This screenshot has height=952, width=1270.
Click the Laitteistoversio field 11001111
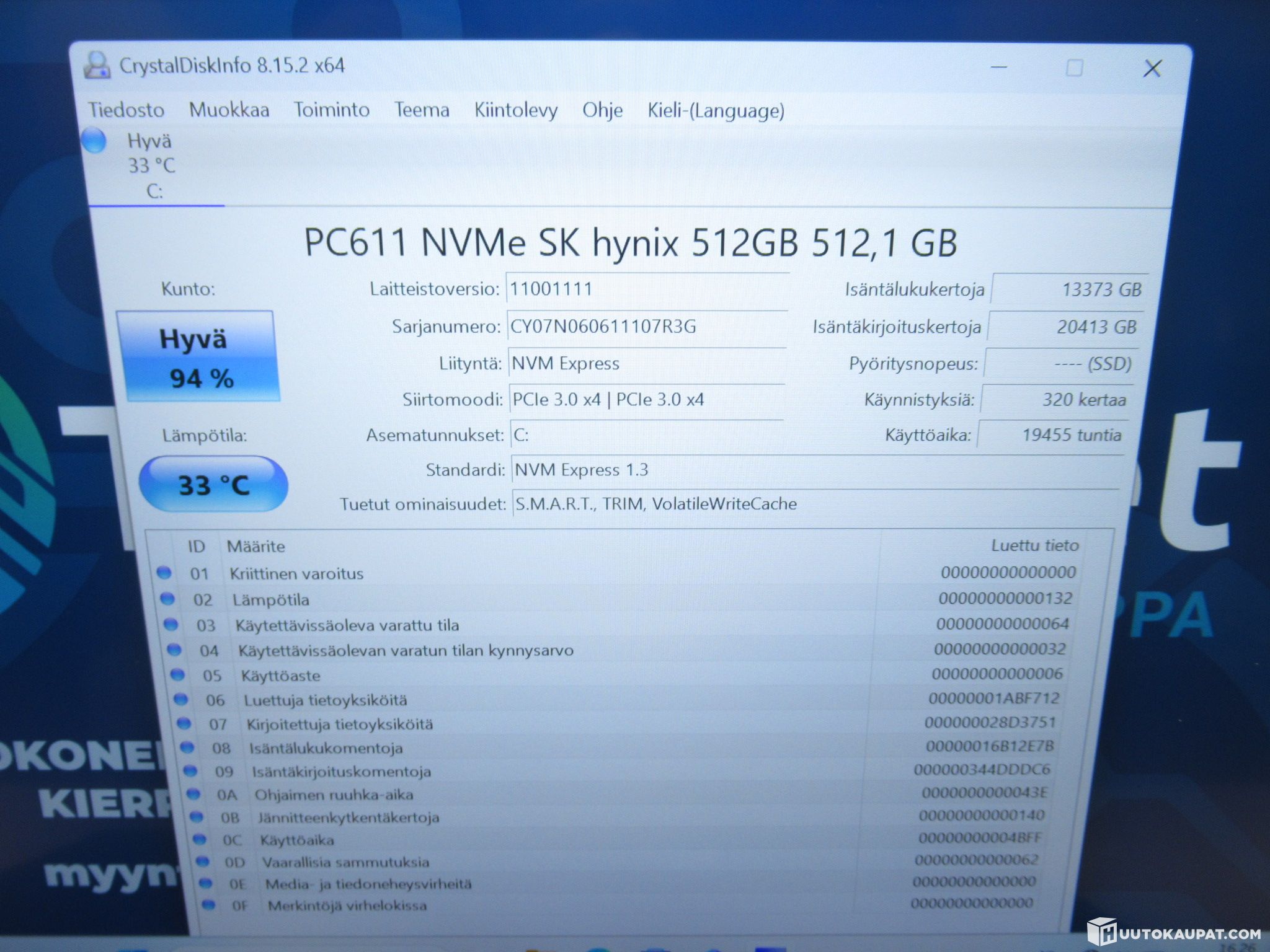647,289
